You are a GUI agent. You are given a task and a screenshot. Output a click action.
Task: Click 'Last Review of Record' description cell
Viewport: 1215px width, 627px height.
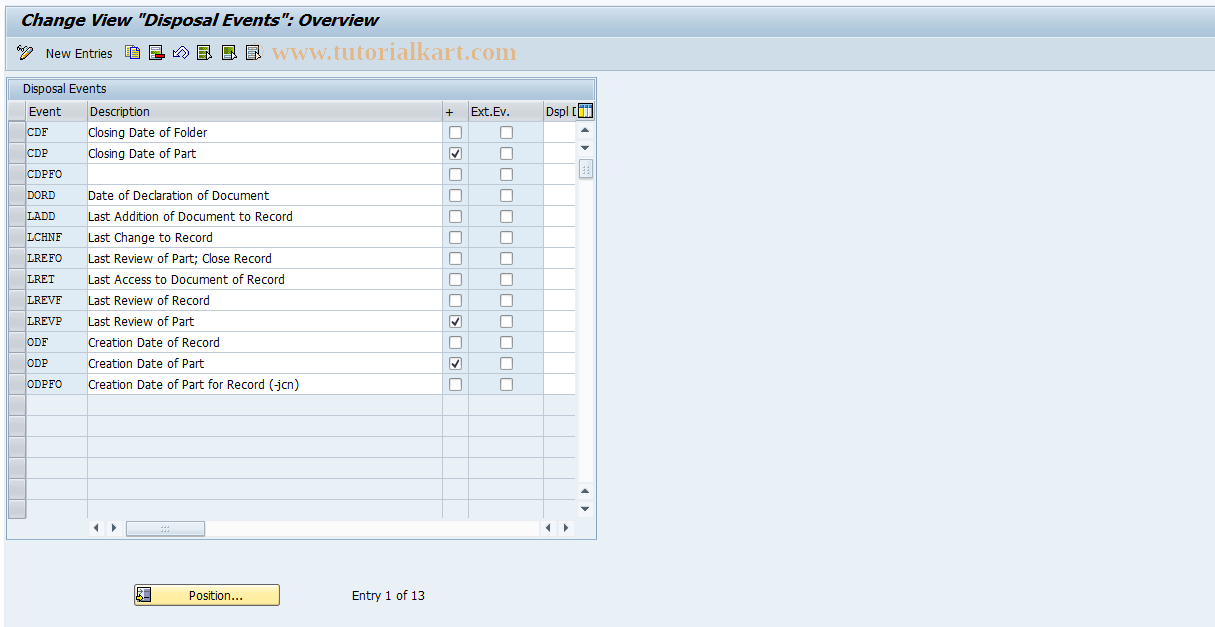point(265,300)
